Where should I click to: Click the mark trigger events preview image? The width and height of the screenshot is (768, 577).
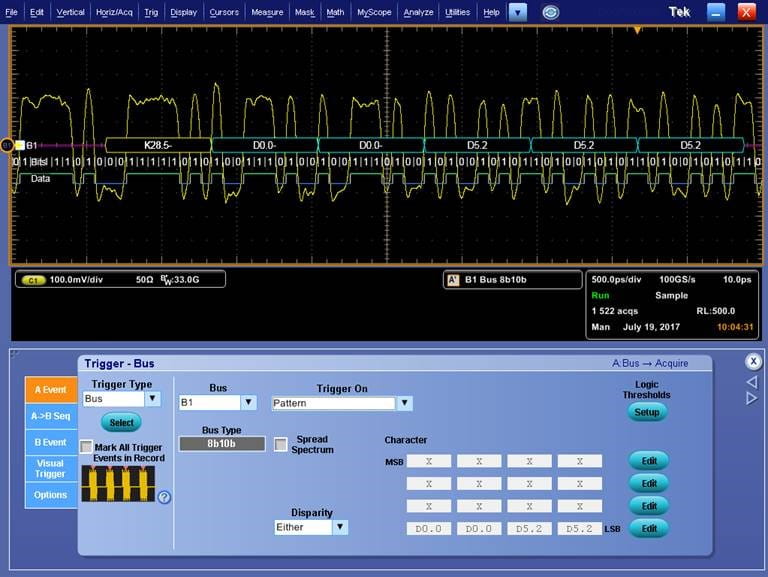coord(118,483)
